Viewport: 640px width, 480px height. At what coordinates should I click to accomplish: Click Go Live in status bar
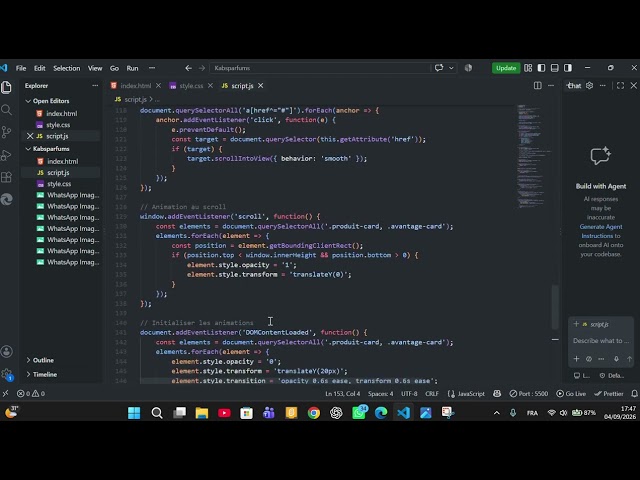pyautogui.click(x=571, y=393)
